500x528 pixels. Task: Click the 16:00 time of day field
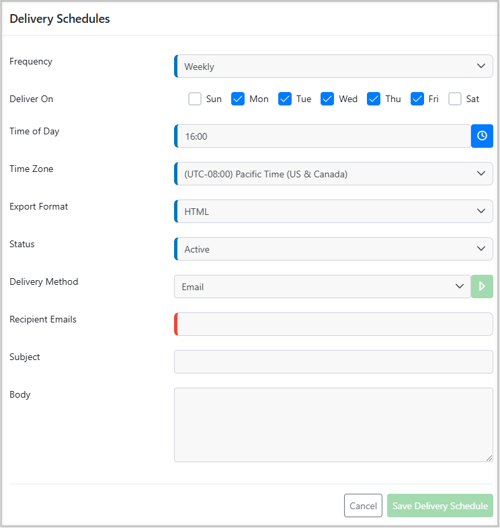tap(323, 136)
